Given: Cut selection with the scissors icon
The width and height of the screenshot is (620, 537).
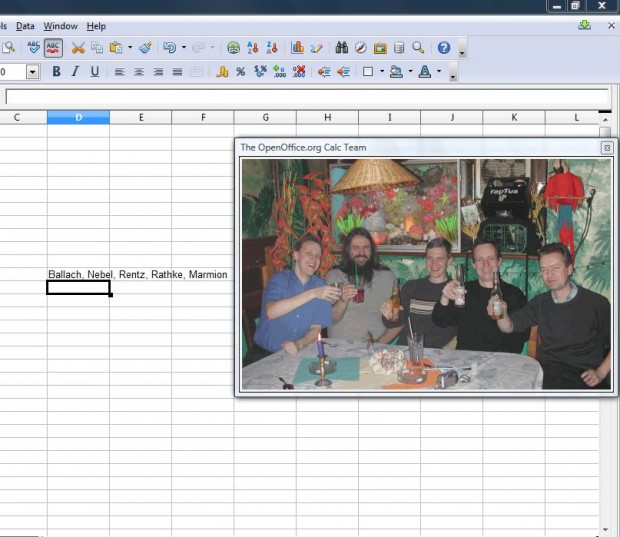Looking at the screenshot, I should click(x=78, y=48).
